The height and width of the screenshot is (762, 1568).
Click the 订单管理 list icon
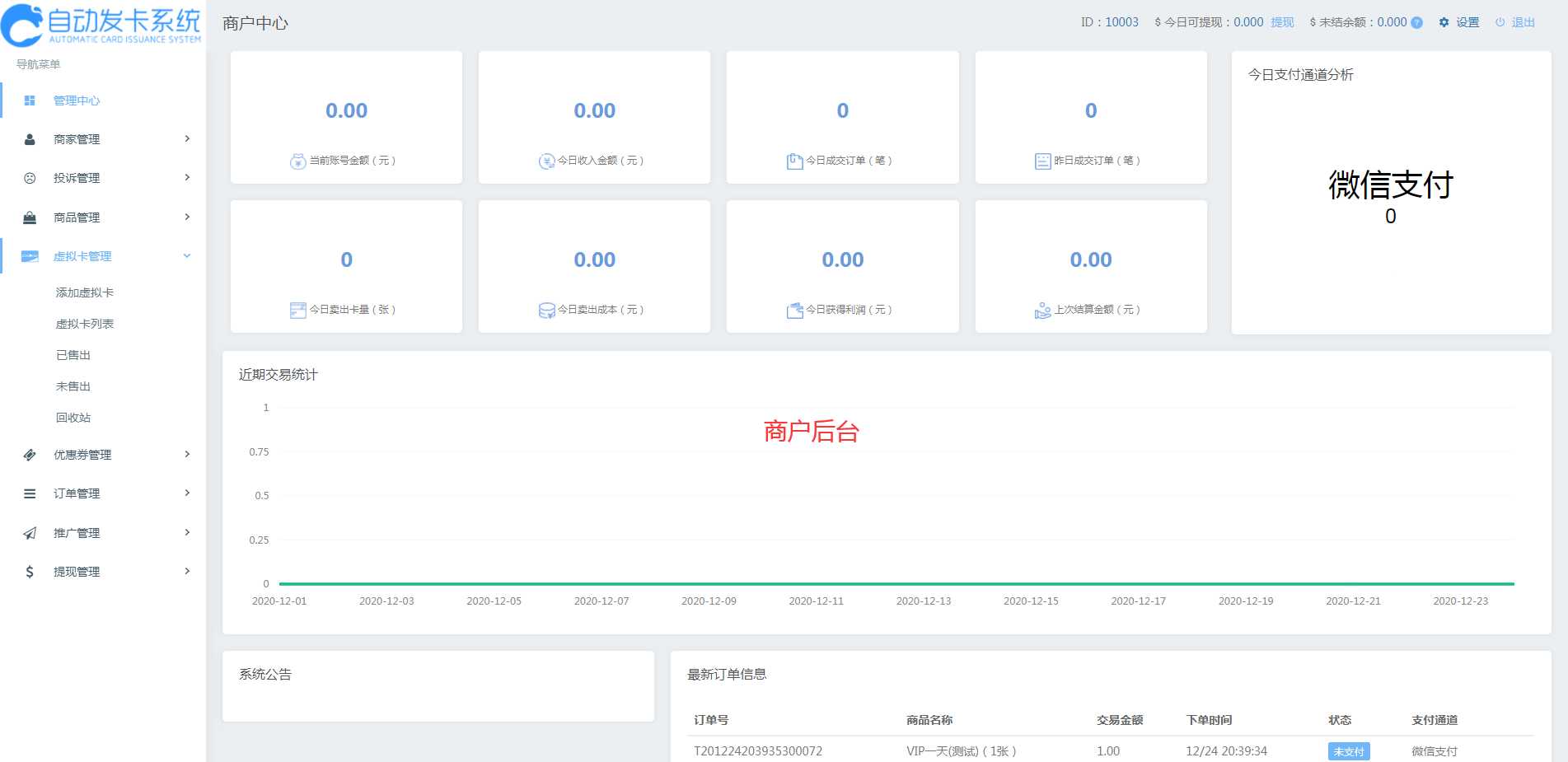tap(30, 493)
